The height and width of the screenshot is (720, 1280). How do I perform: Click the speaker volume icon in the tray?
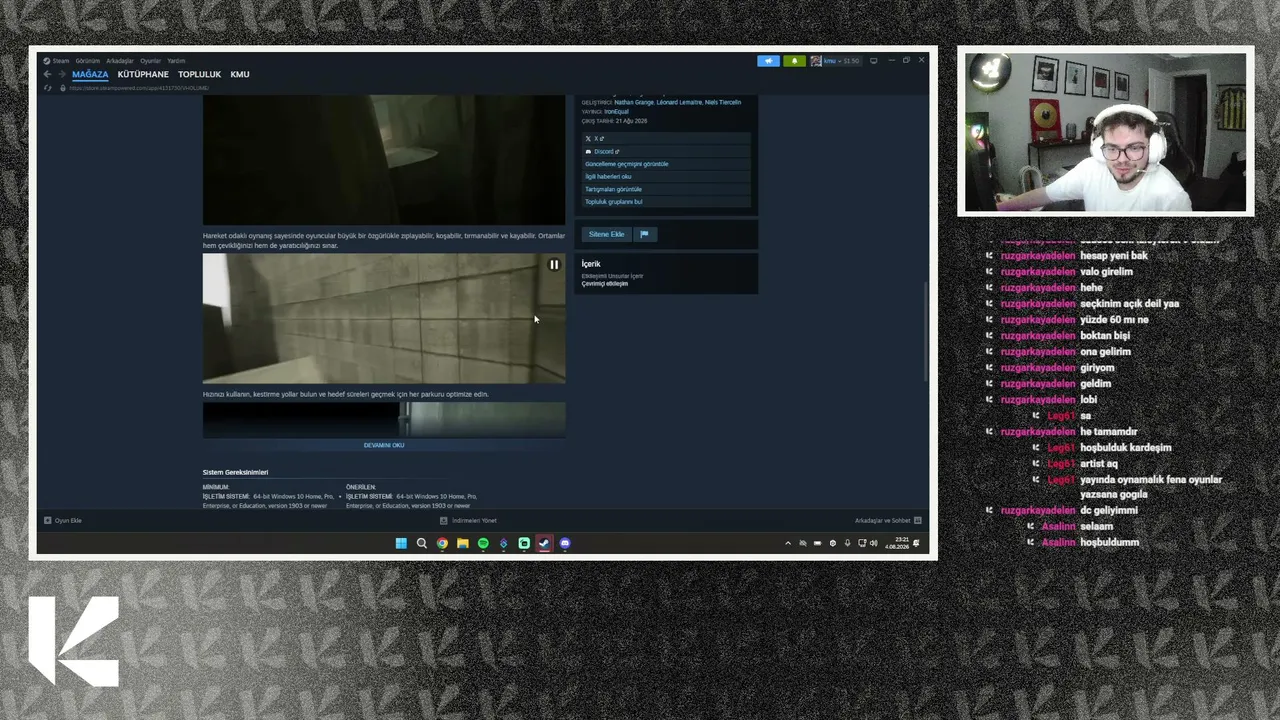[x=874, y=543]
